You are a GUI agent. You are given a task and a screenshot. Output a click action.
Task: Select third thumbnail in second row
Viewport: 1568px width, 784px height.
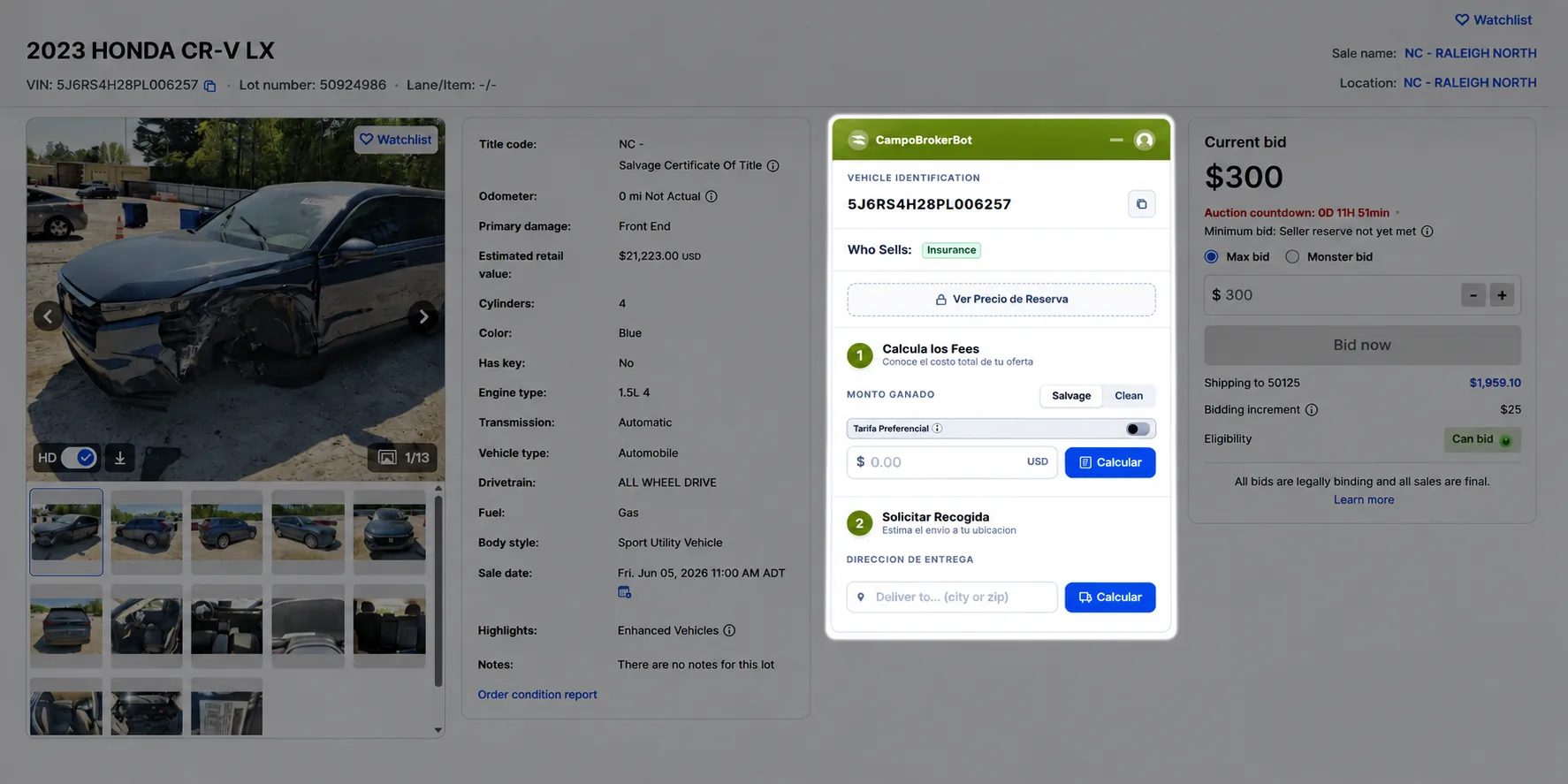227,626
